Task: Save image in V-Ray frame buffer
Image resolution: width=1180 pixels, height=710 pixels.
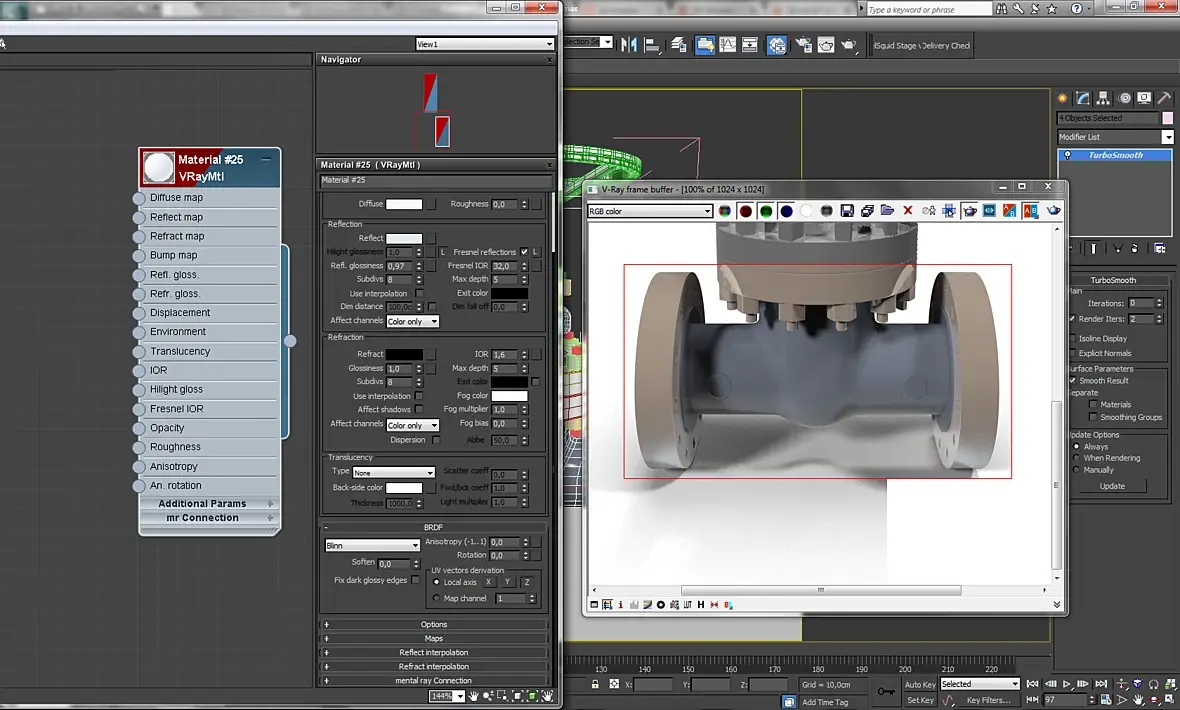Action: [847, 211]
